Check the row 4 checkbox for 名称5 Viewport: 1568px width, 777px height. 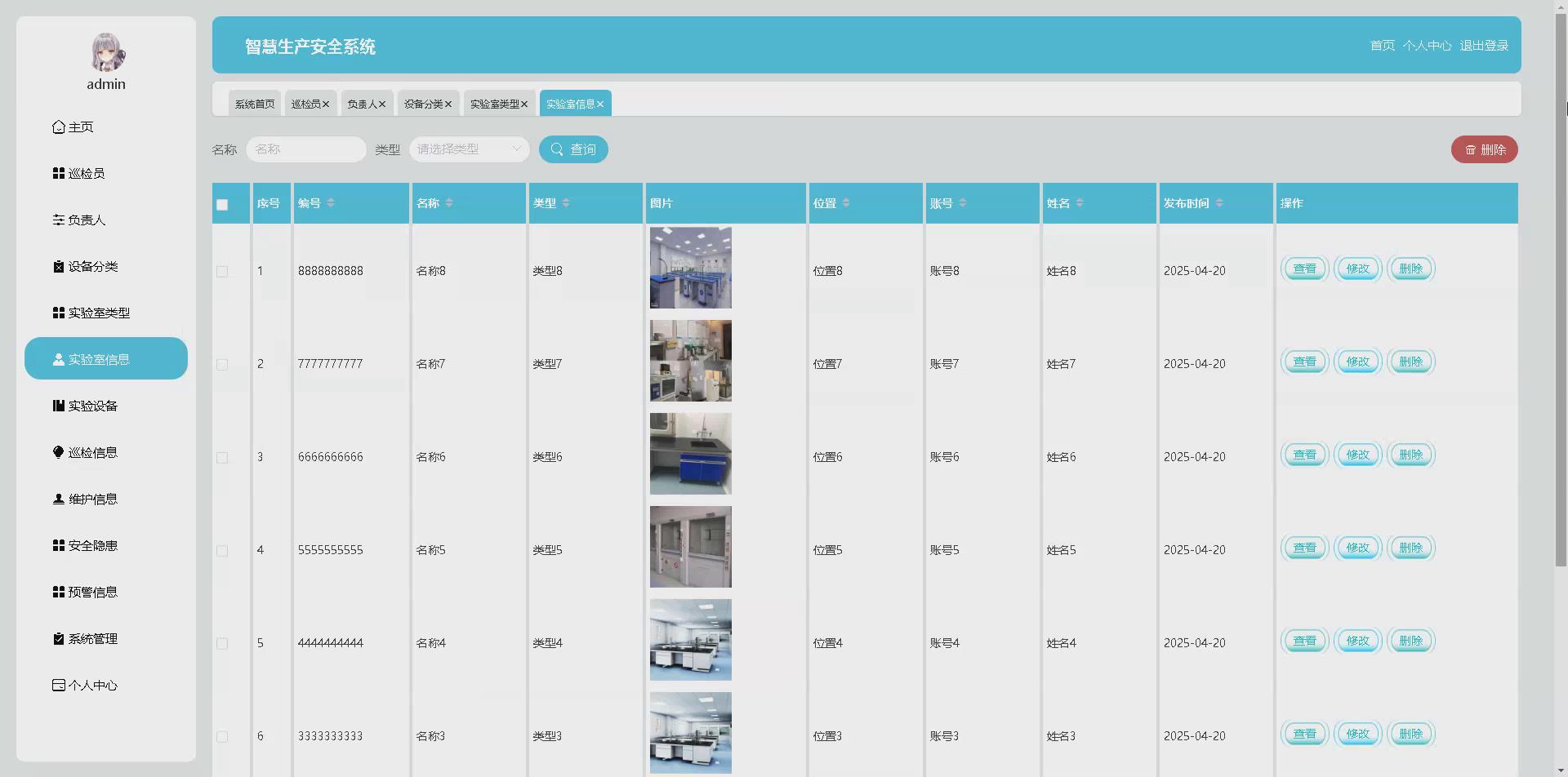pos(222,551)
